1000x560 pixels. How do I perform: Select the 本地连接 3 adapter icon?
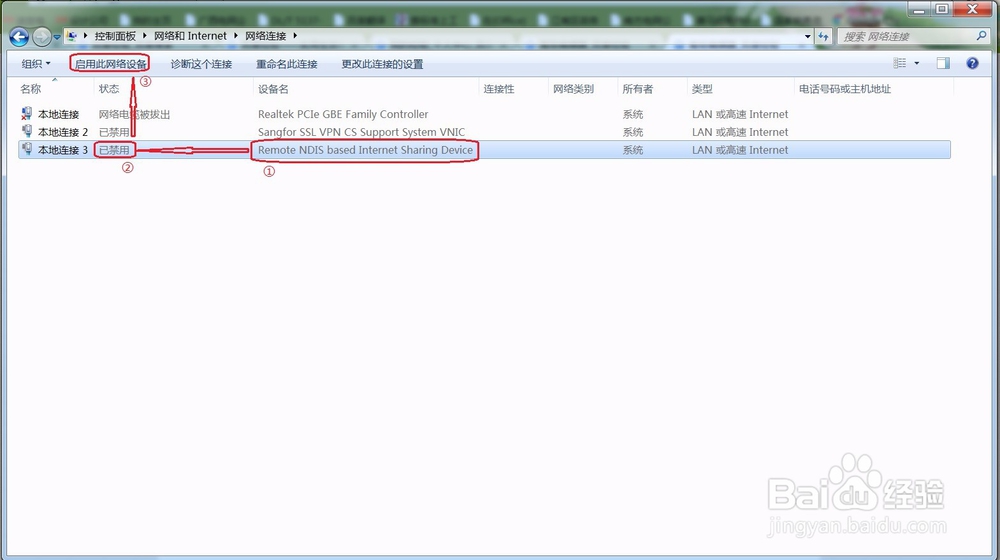point(27,149)
